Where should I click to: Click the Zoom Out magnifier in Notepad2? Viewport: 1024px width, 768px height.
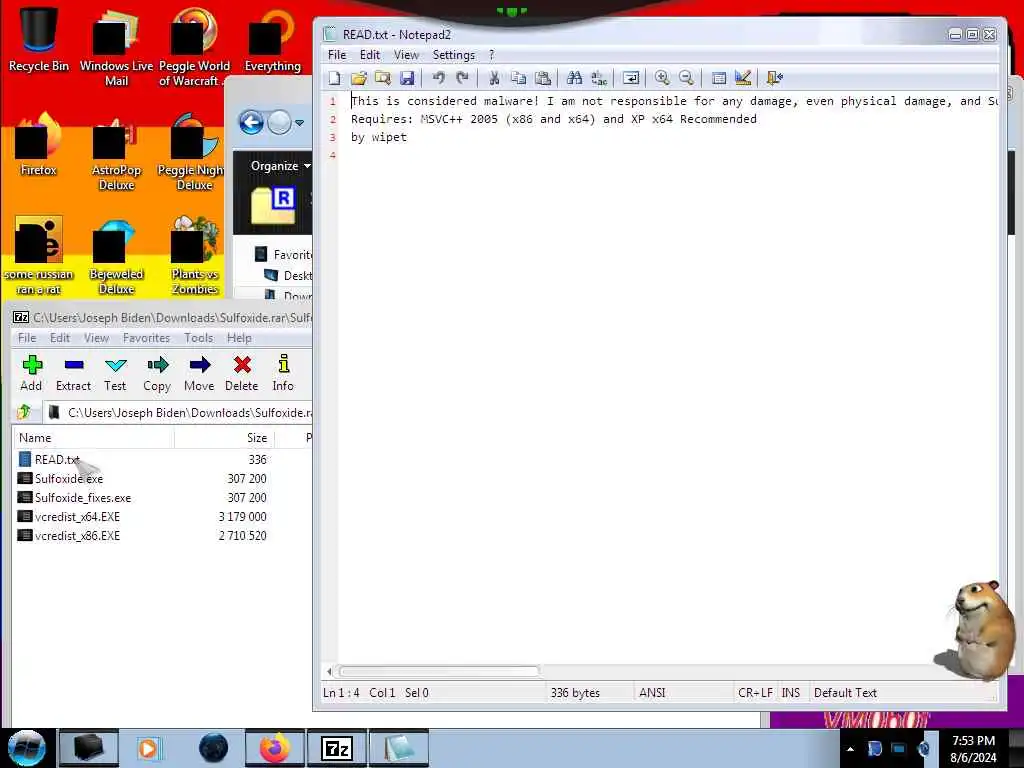pyautogui.click(x=686, y=78)
